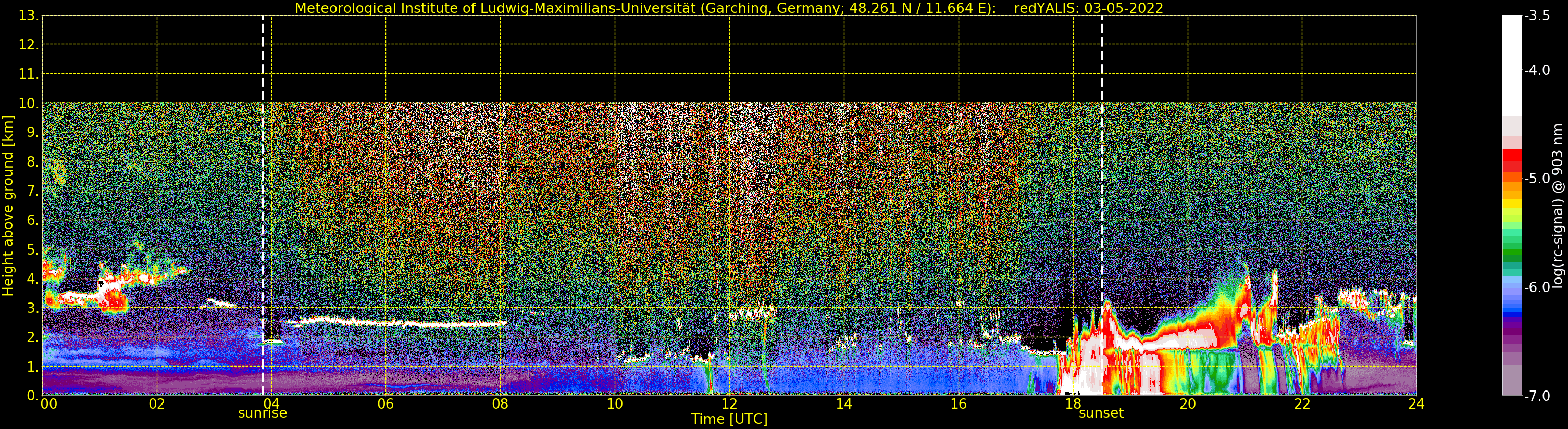Click the '10.' height tick label
This screenshot has width=1568, height=429.
[29, 104]
